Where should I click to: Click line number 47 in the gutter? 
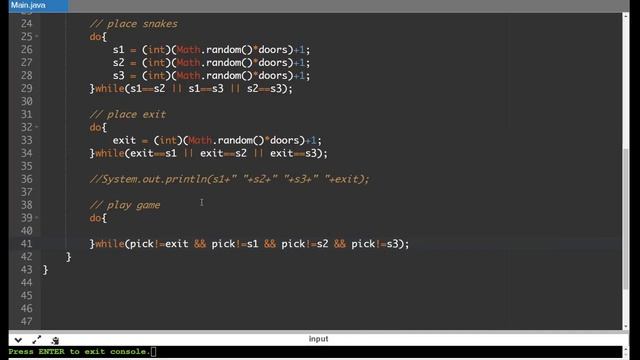26,321
